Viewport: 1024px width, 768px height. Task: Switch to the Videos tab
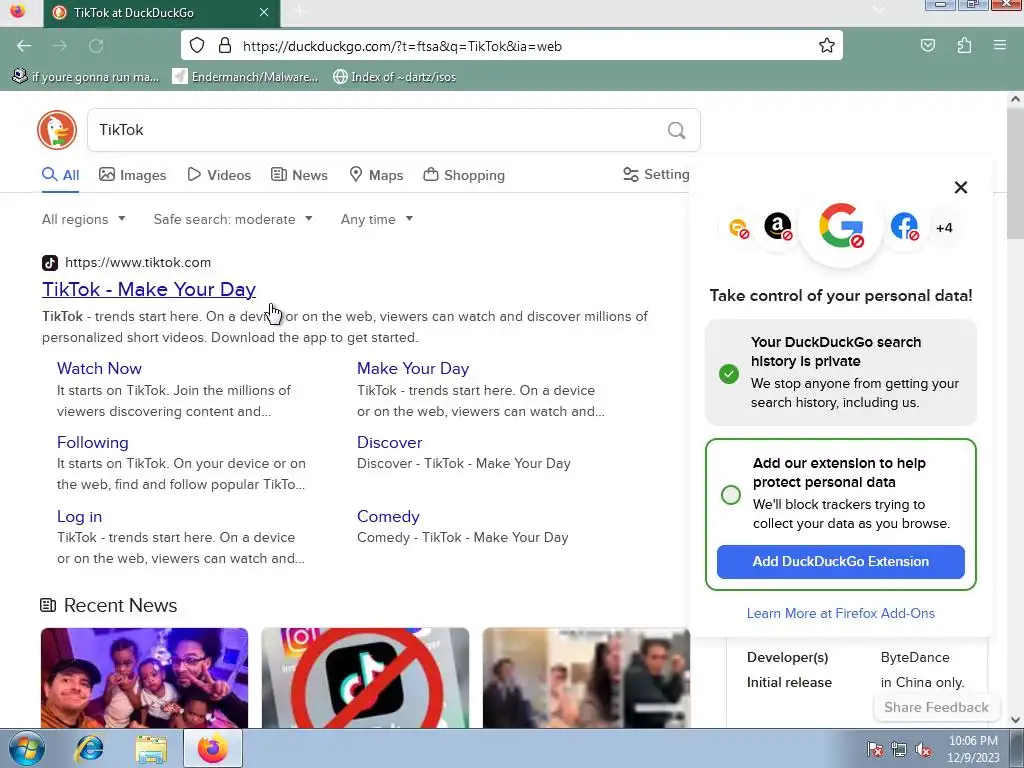tap(219, 175)
